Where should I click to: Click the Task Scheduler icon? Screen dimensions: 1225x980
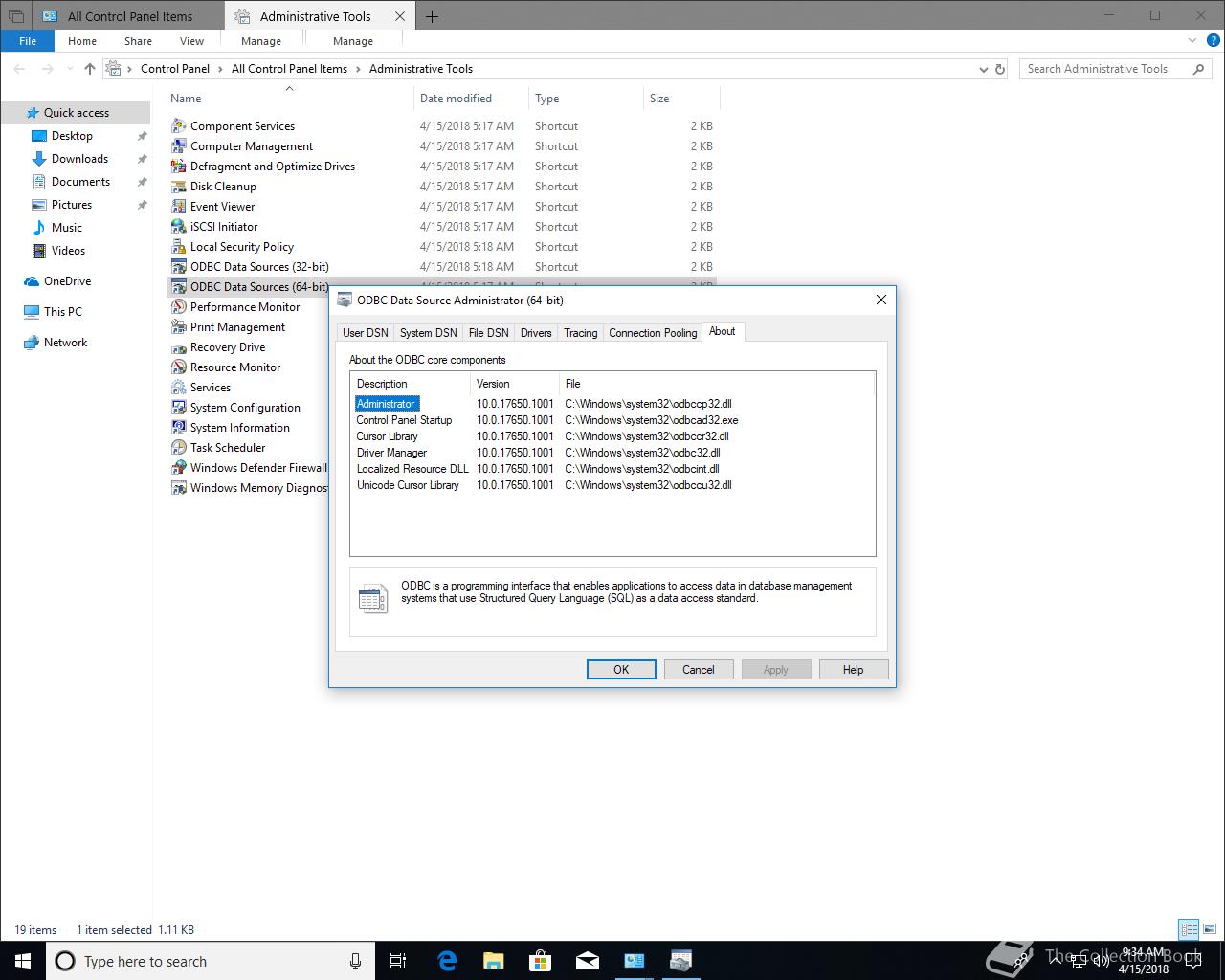coord(178,448)
